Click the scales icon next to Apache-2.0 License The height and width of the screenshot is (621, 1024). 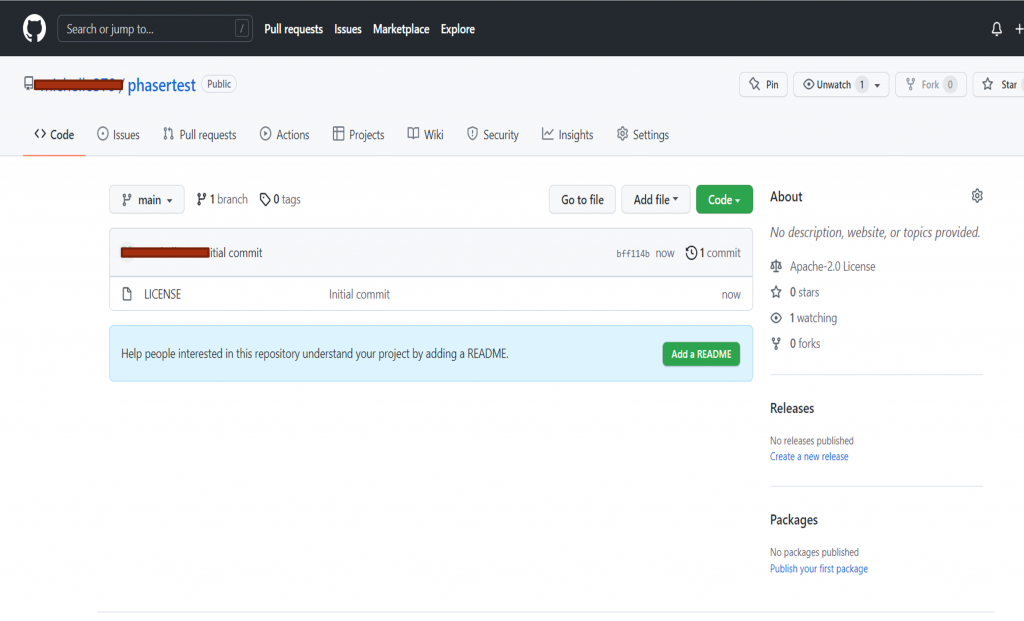(x=776, y=266)
